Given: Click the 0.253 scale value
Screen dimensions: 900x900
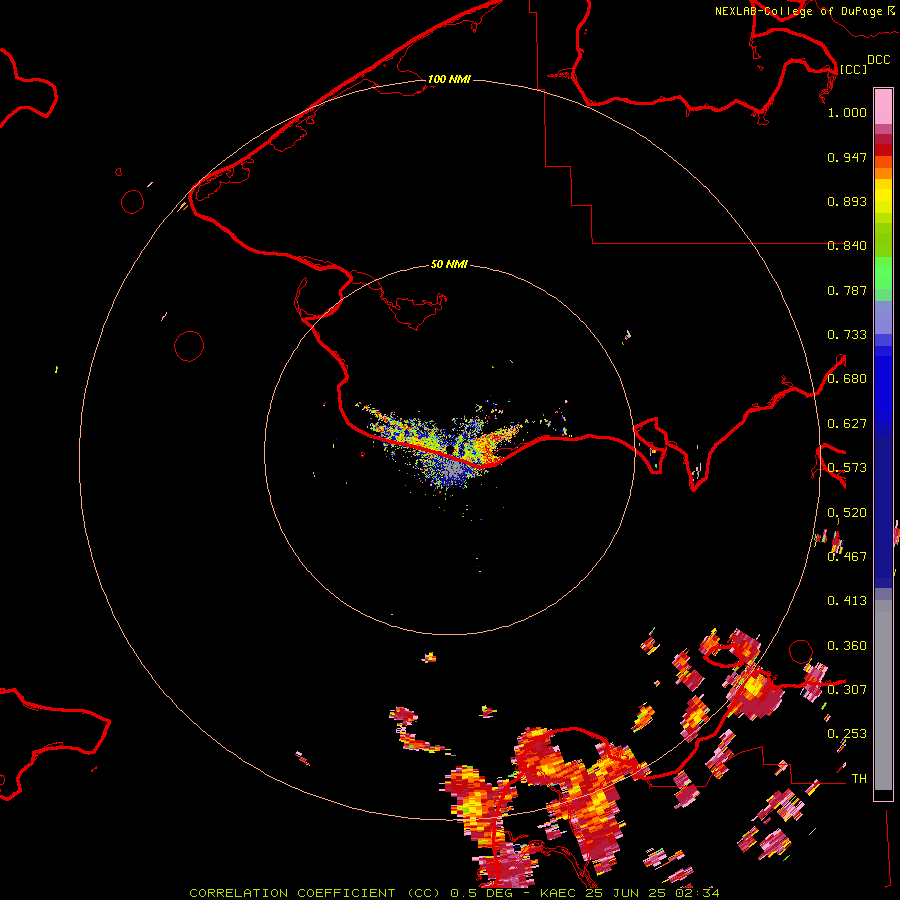Looking at the screenshot, I should click(847, 734).
